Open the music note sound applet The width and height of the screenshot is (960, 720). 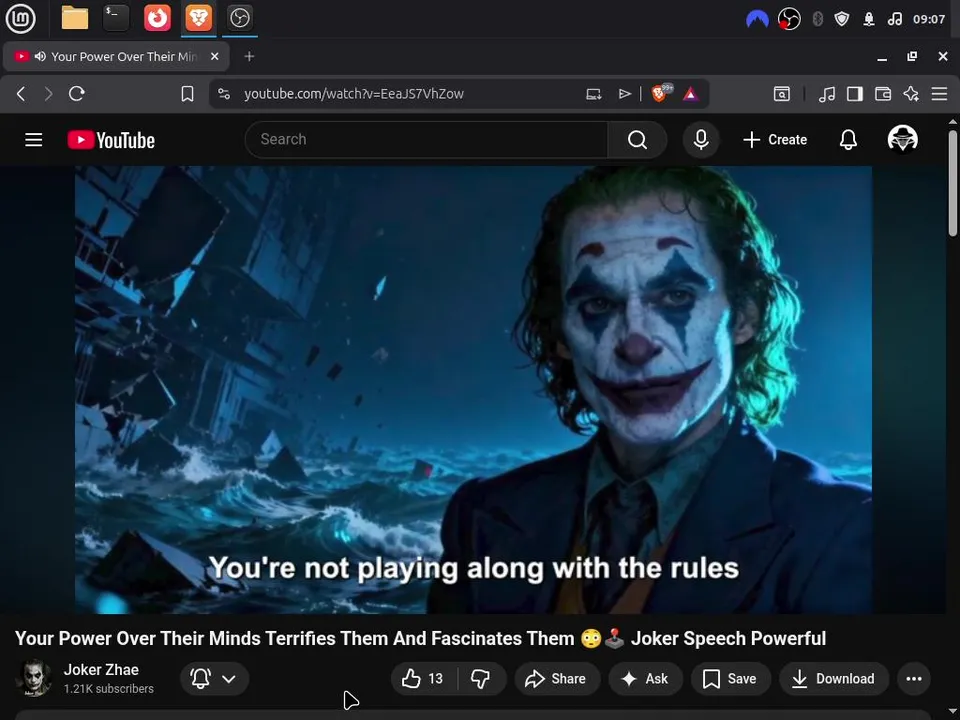coord(894,19)
